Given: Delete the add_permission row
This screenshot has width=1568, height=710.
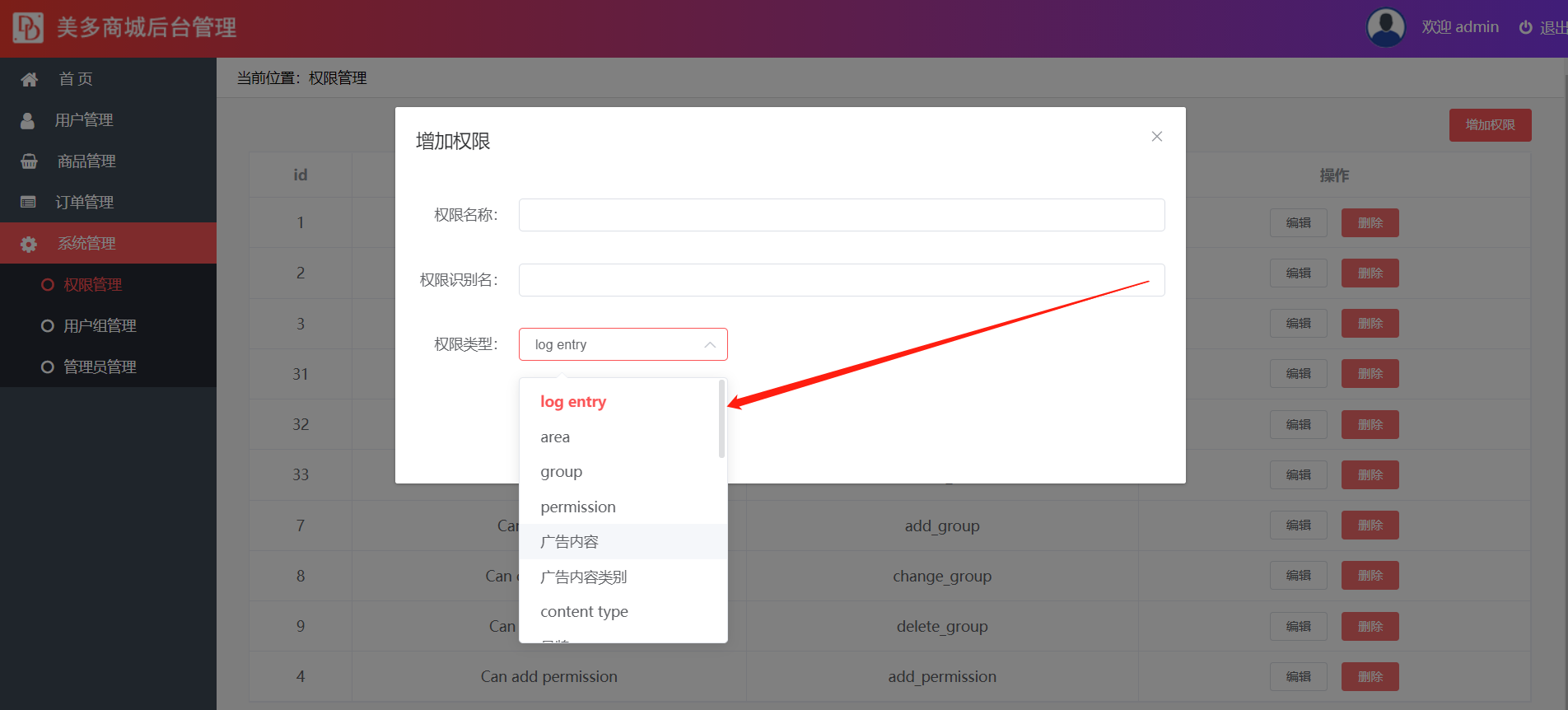Looking at the screenshot, I should tap(1370, 677).
